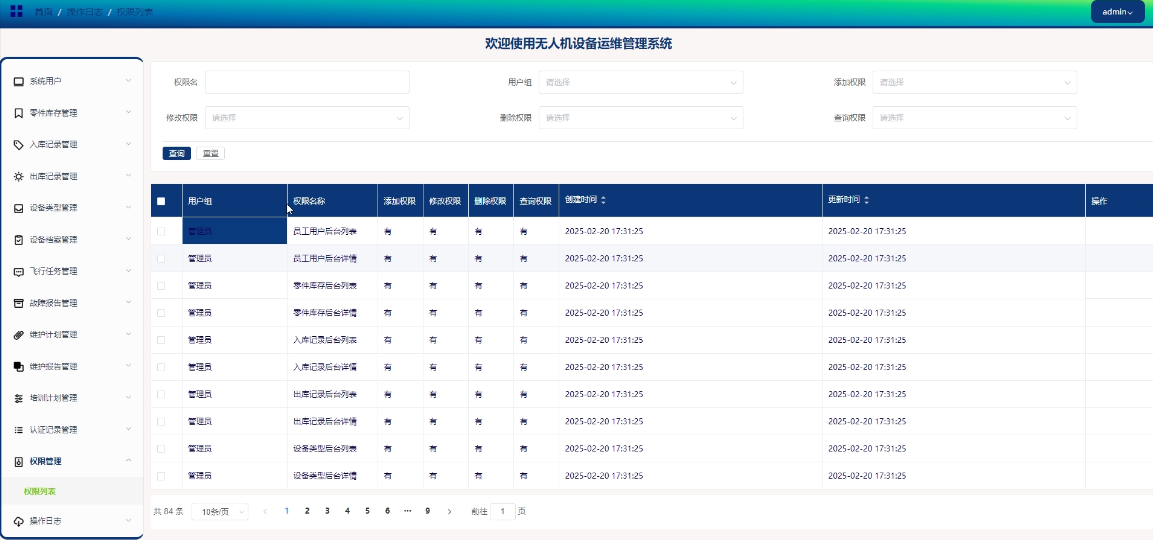Open the 用户组 filter dropdown
1153x540 pixels.
640,82
